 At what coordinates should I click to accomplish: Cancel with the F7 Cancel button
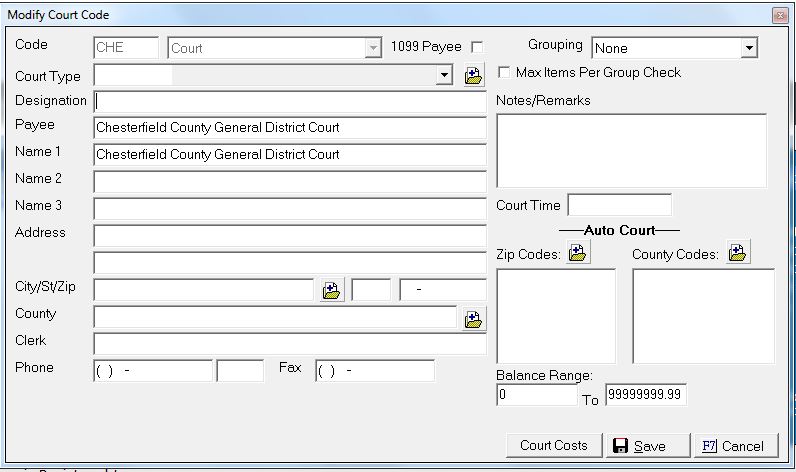point(734,445)
